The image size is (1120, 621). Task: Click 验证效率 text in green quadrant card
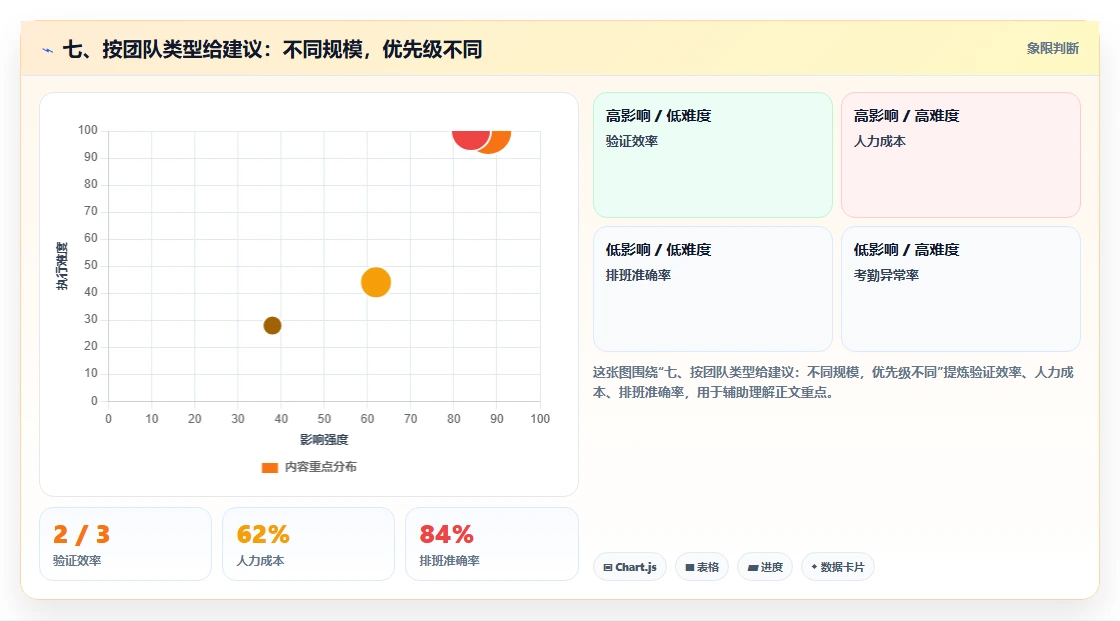coord(631,141)
